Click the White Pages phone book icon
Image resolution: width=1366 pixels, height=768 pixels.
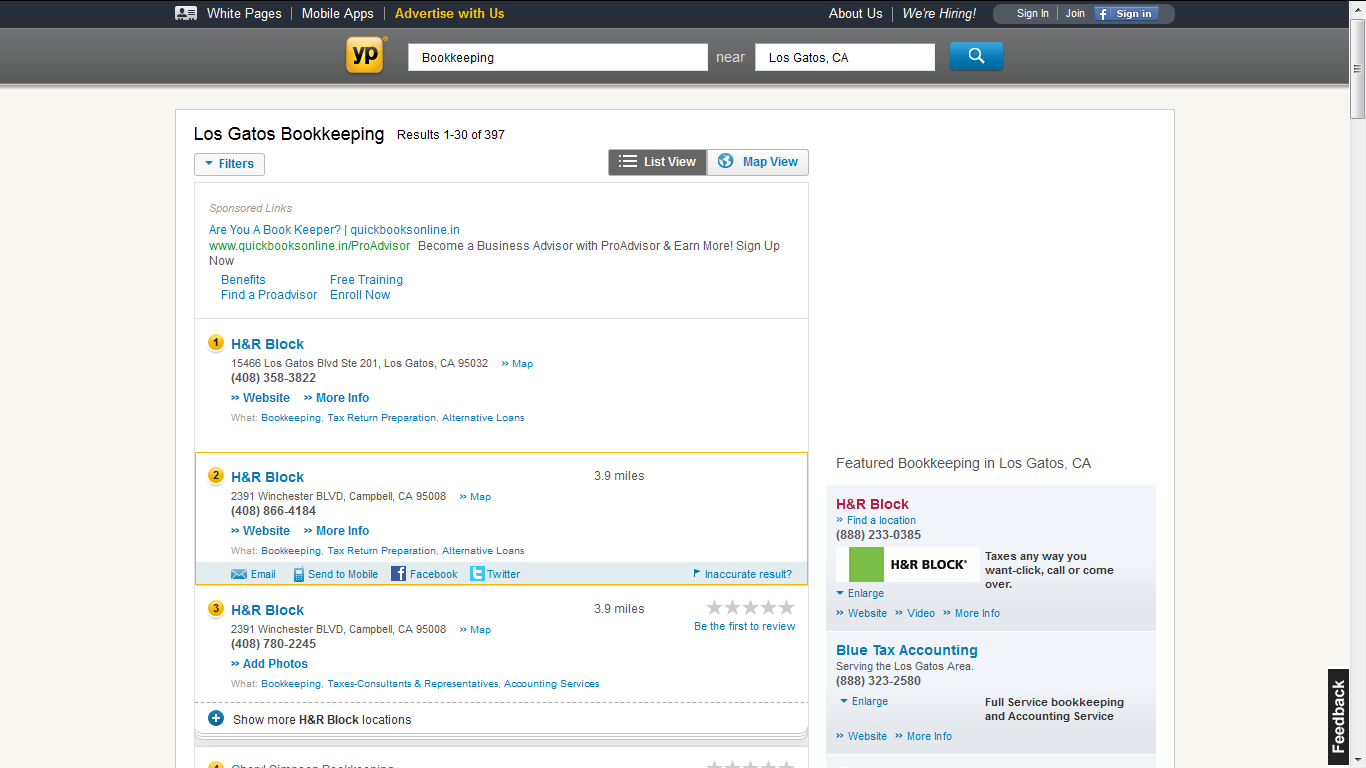(186, 13)
